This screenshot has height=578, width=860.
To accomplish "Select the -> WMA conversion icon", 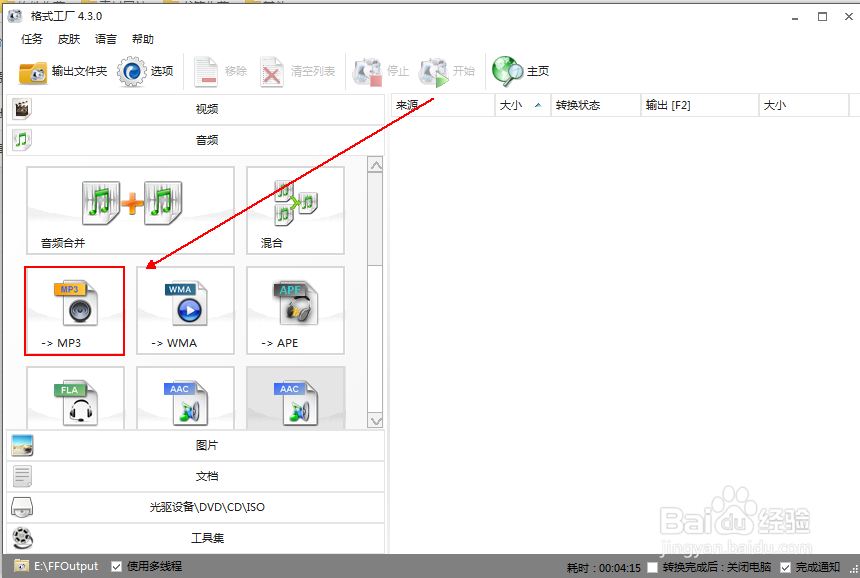I will coord(184,310).
